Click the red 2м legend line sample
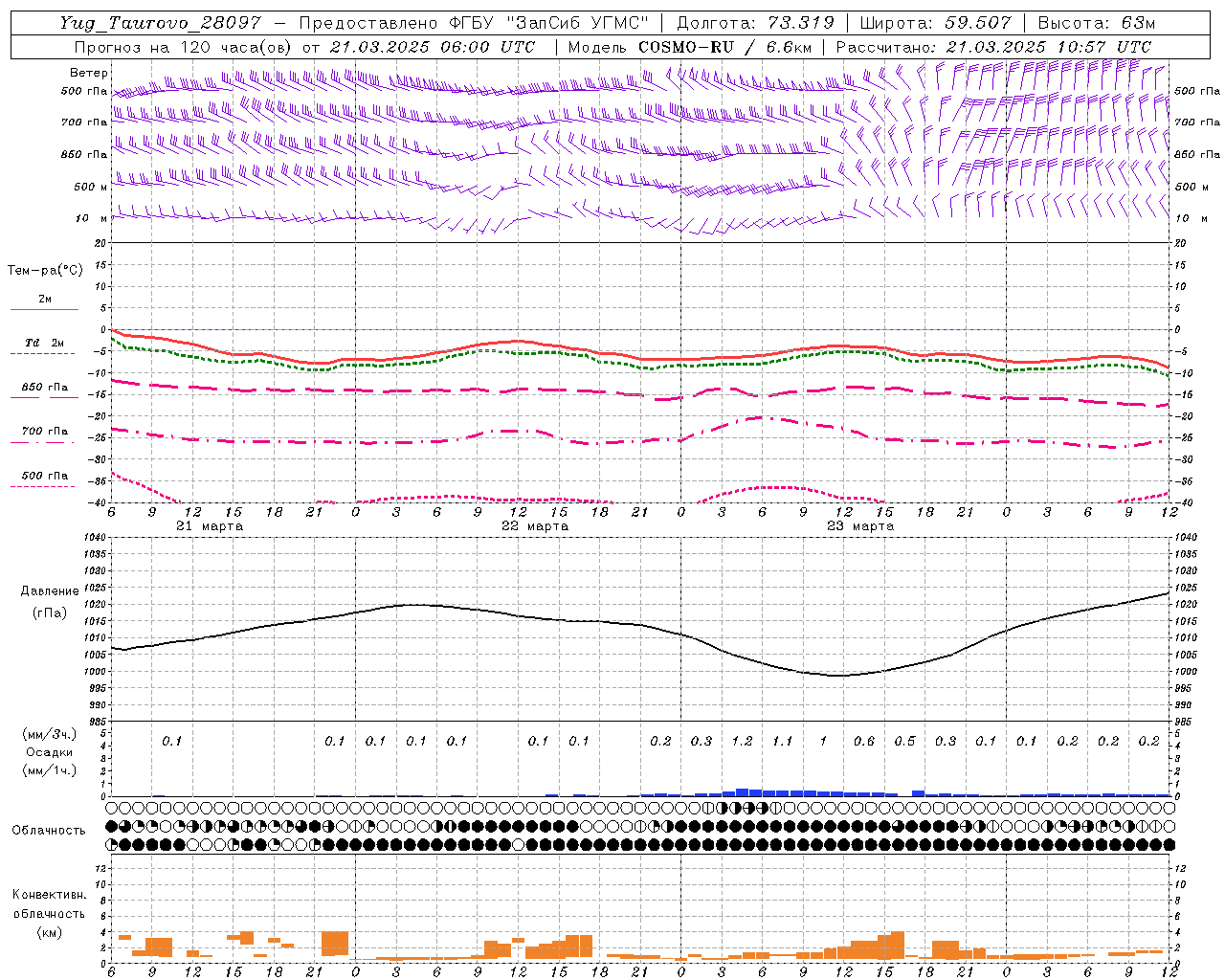The height and width of the screenshot is (980, 1225). coord(44,309)
